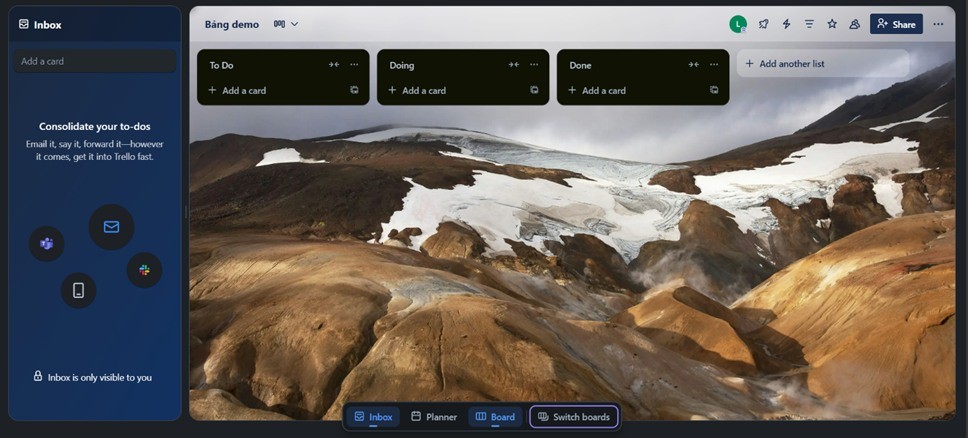Screen dimensions: 968x438
Task: Click the Inbox 'Add a card' field
Action: 94,61
